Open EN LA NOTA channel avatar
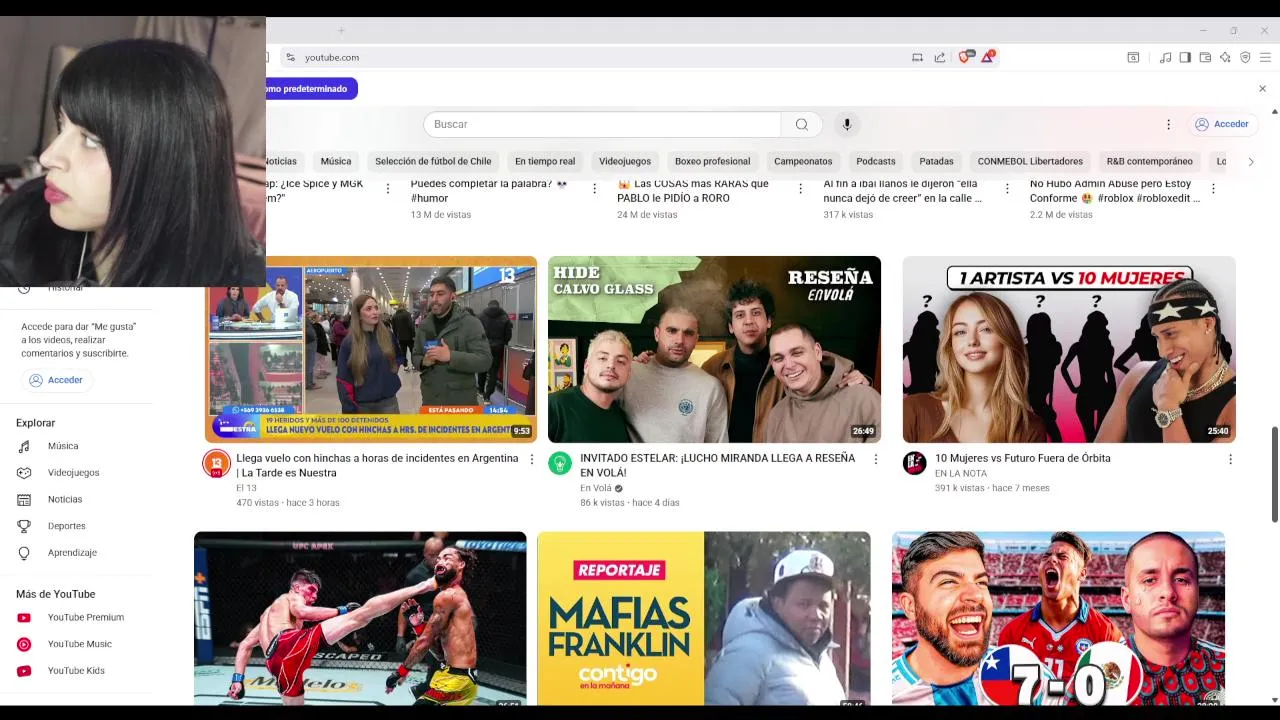 coord(915,463)
